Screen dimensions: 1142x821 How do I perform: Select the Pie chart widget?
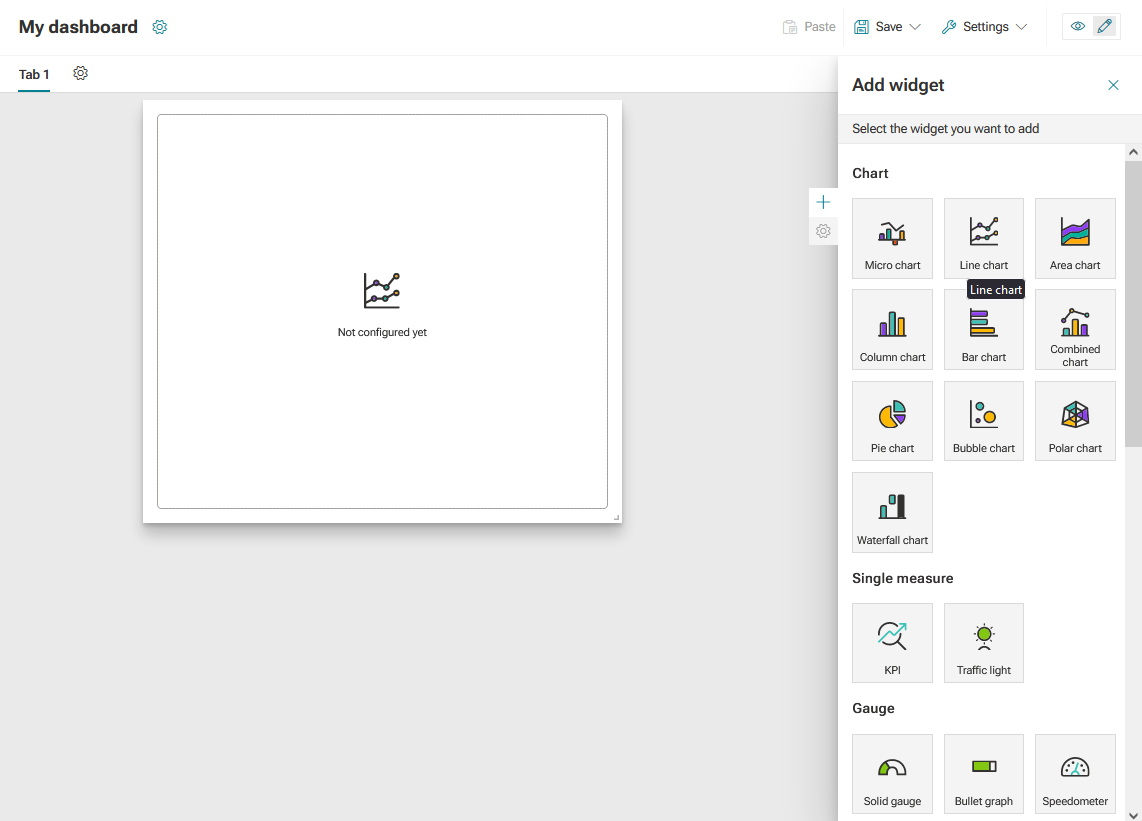892,421
